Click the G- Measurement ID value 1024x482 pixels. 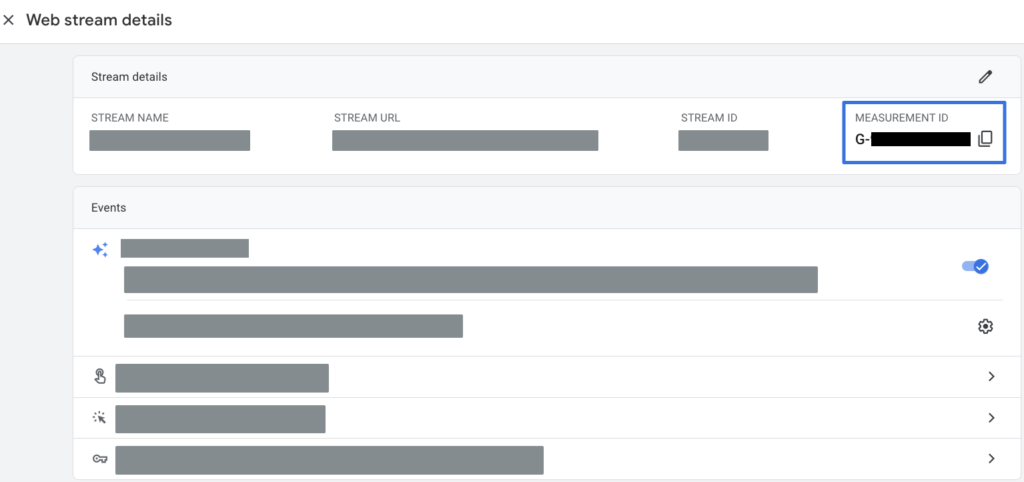click(912, 139)
